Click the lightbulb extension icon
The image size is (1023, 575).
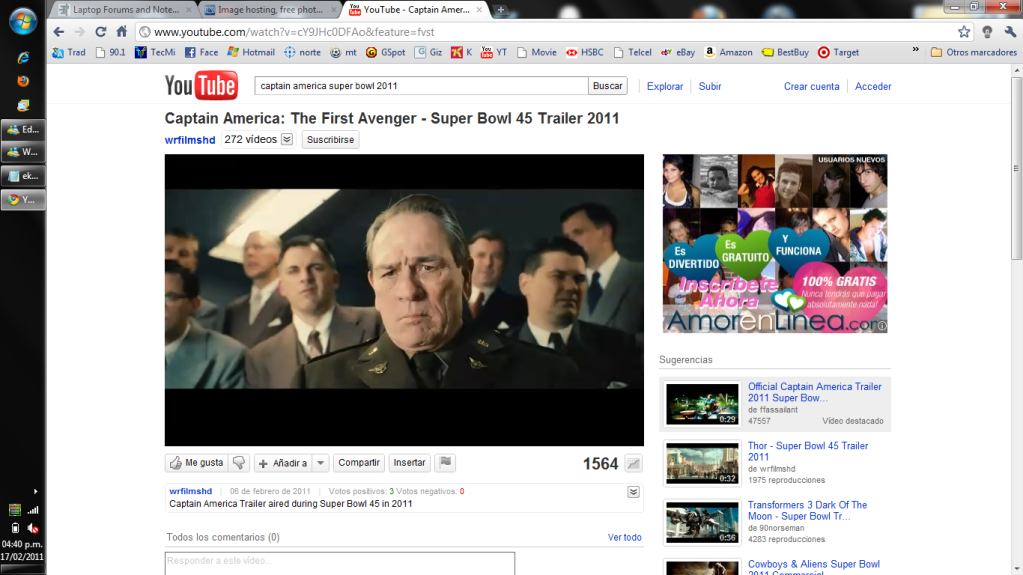[x=987, y=31]
